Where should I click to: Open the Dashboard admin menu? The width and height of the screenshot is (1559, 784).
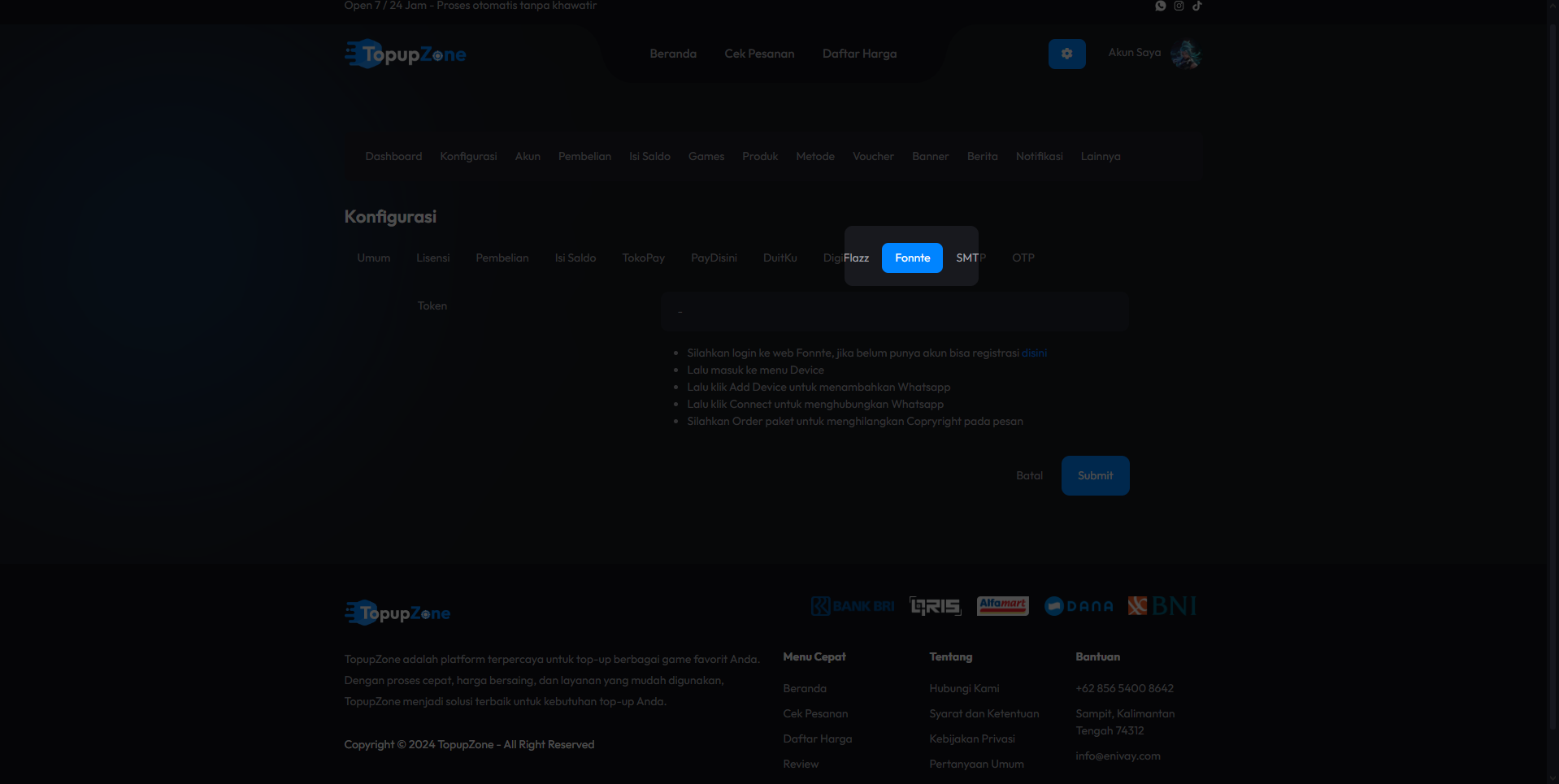(x=393, y=156)
